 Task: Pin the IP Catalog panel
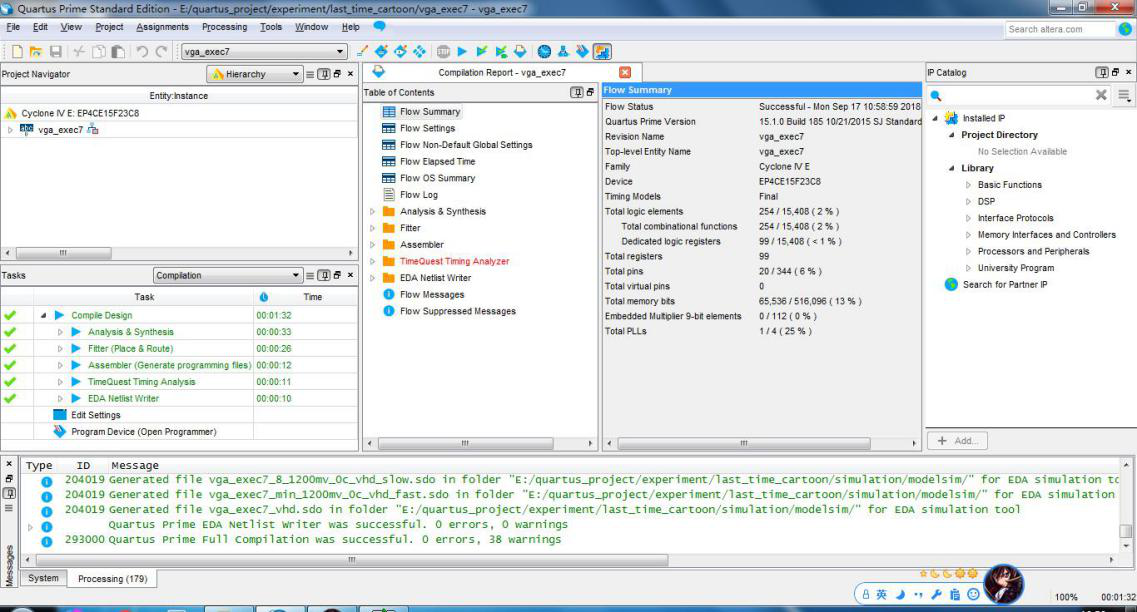(1101, 73)
